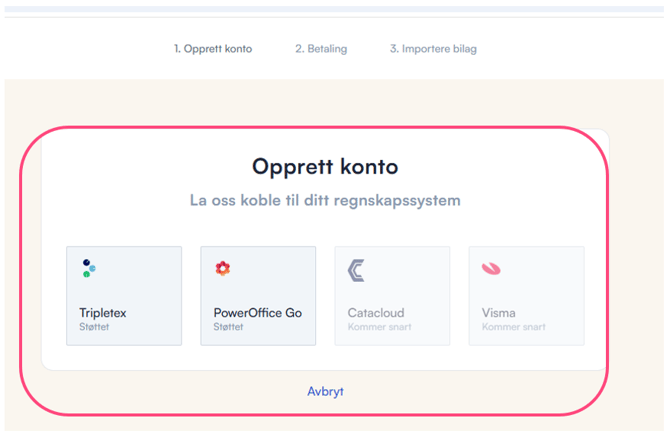Screen dimensions: 670x434
Task: Click the Tripletex logo icon
Action: 89,268
